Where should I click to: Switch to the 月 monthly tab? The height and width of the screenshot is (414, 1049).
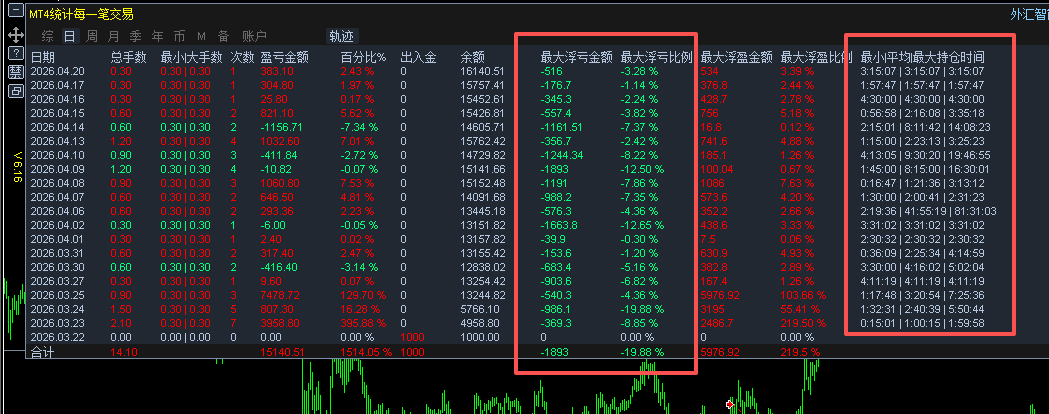114,36
